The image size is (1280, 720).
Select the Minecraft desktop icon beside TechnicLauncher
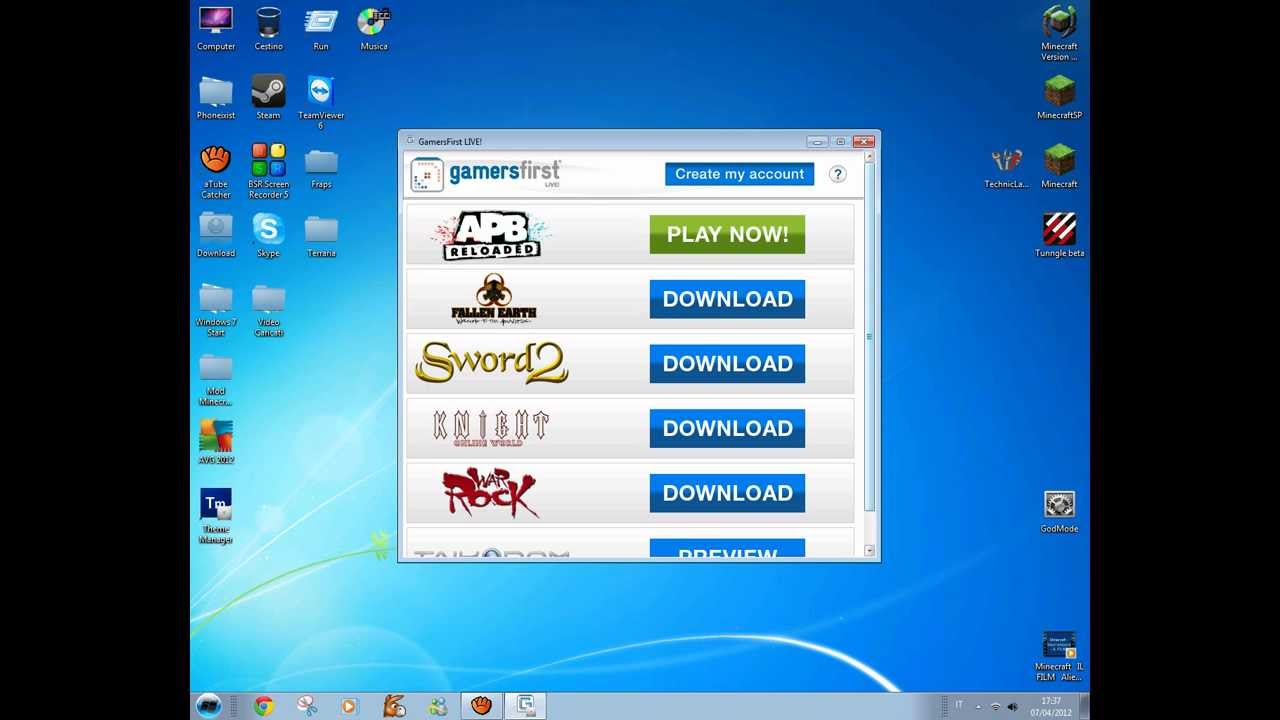1059,167
